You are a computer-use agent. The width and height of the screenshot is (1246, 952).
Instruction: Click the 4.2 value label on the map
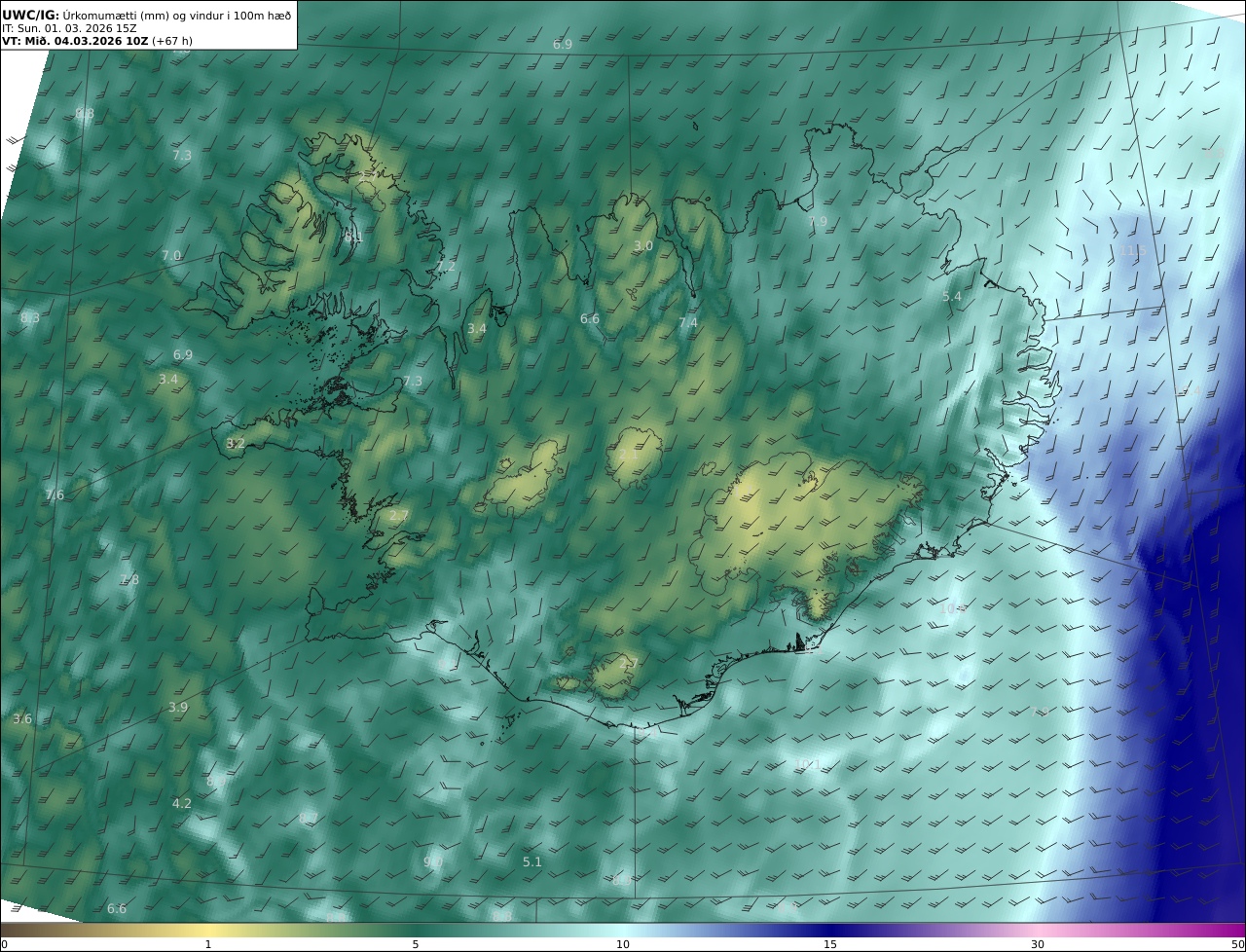pyautogui.click(x=182, y=803)
